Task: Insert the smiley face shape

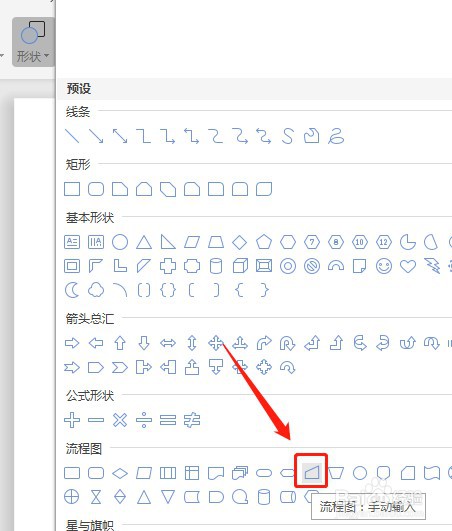Action: (x=384, y=266)
